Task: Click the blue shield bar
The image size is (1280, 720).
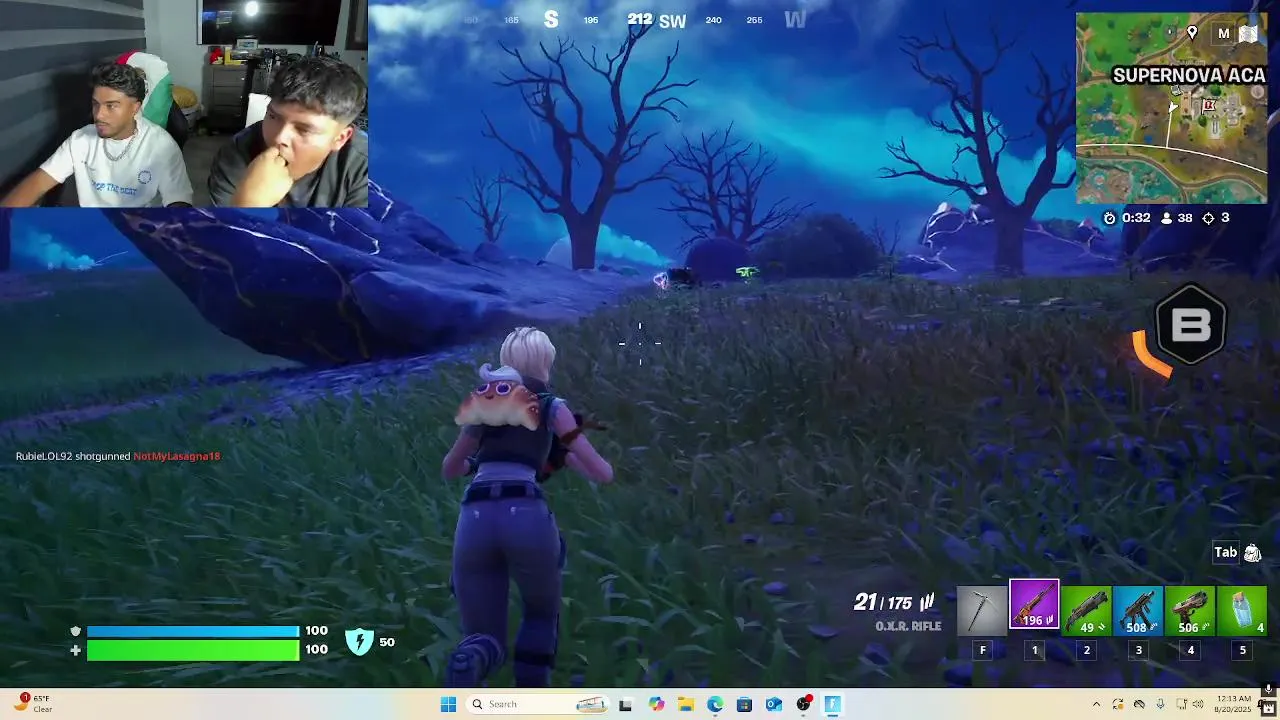Action: coord(193,631)
